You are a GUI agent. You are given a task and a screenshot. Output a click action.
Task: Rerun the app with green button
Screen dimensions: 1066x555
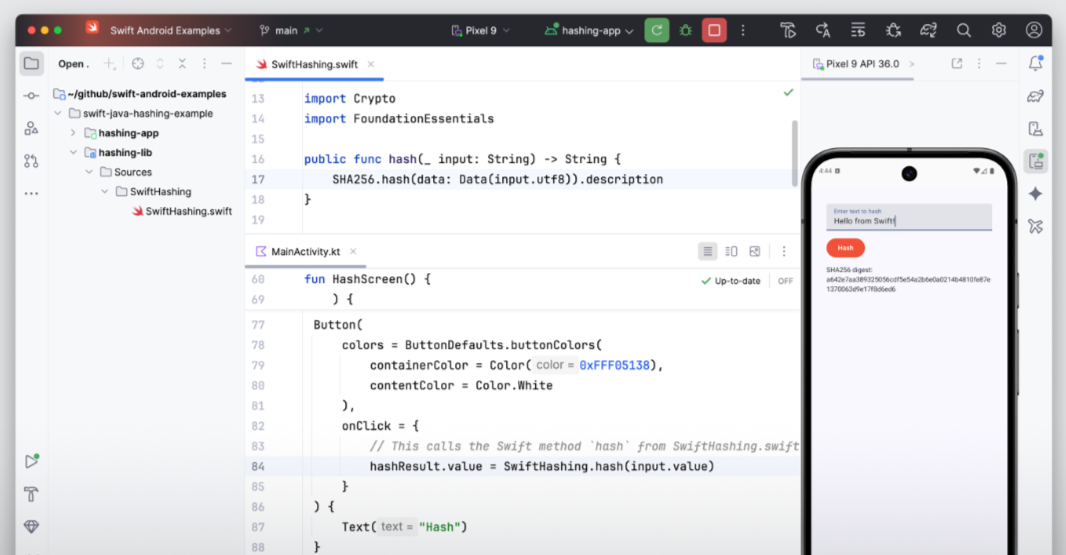[x=656, y=30]
